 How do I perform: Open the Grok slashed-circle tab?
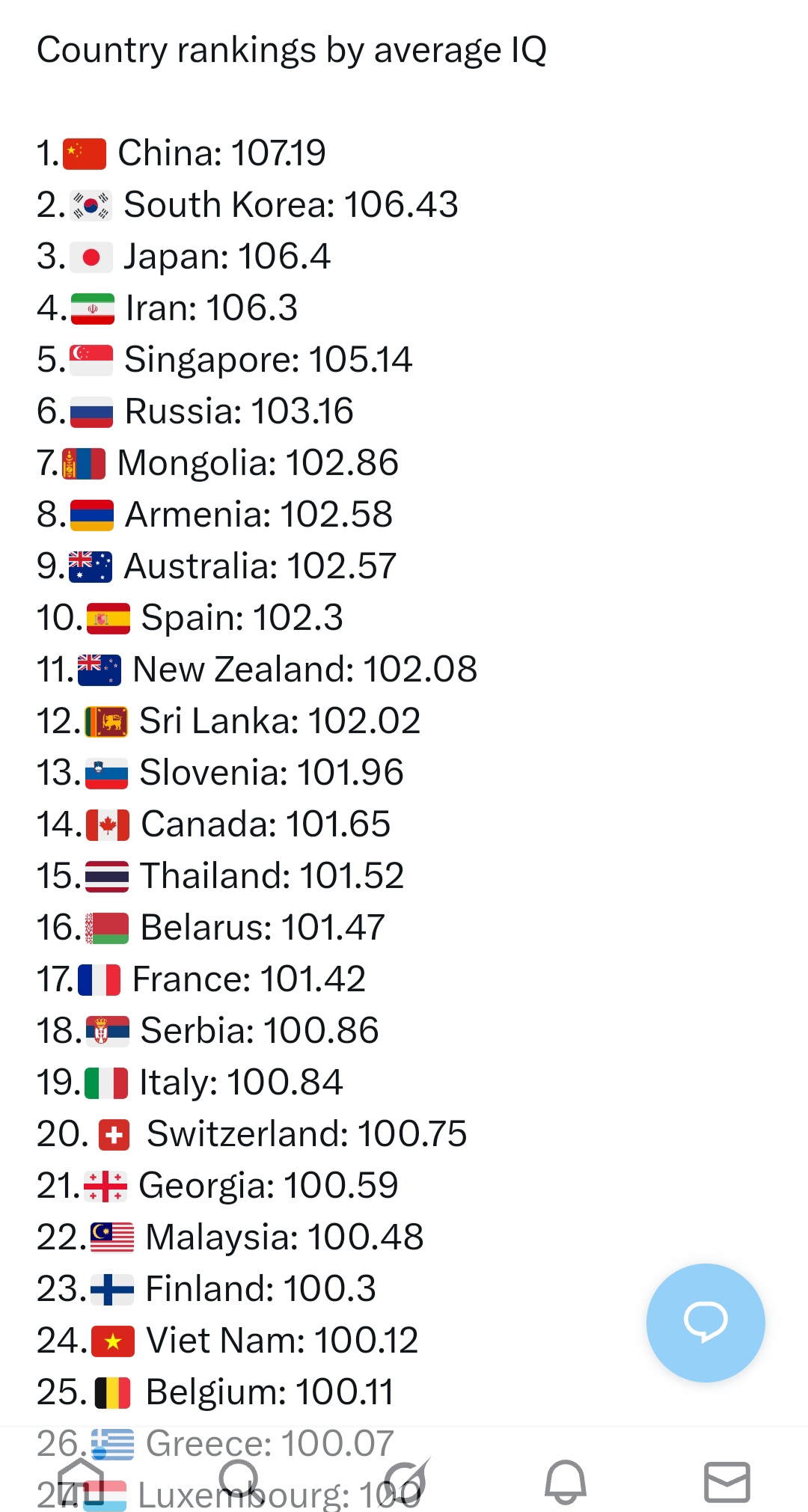[x=405, y=1481]
